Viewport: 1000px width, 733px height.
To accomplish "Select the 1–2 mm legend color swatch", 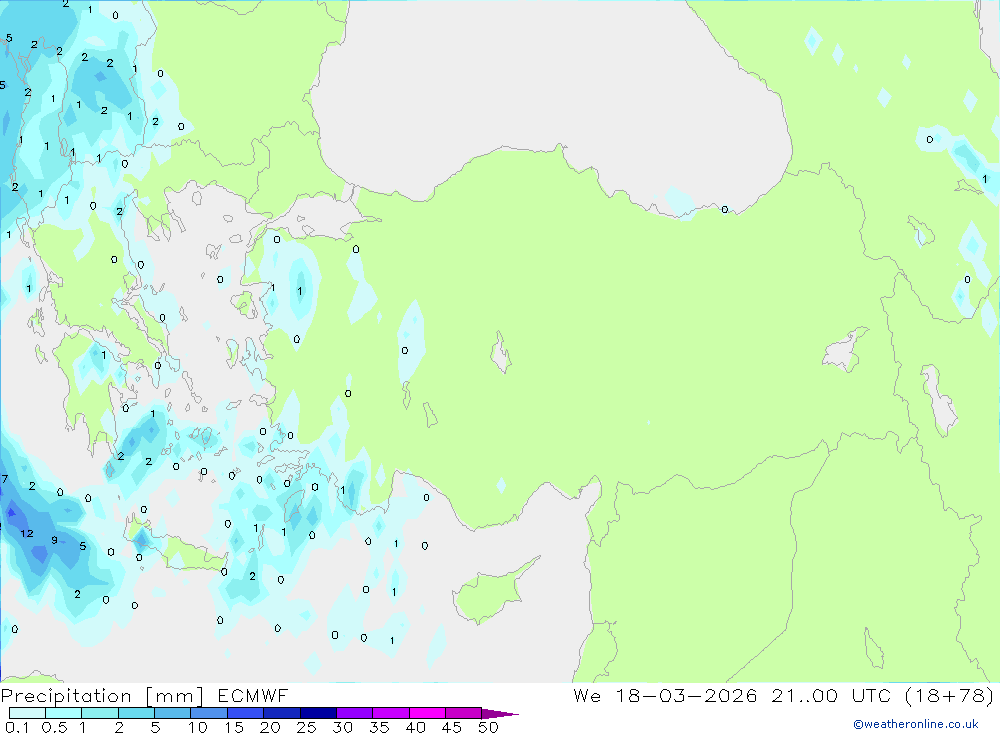I will [x=100, y=713].
